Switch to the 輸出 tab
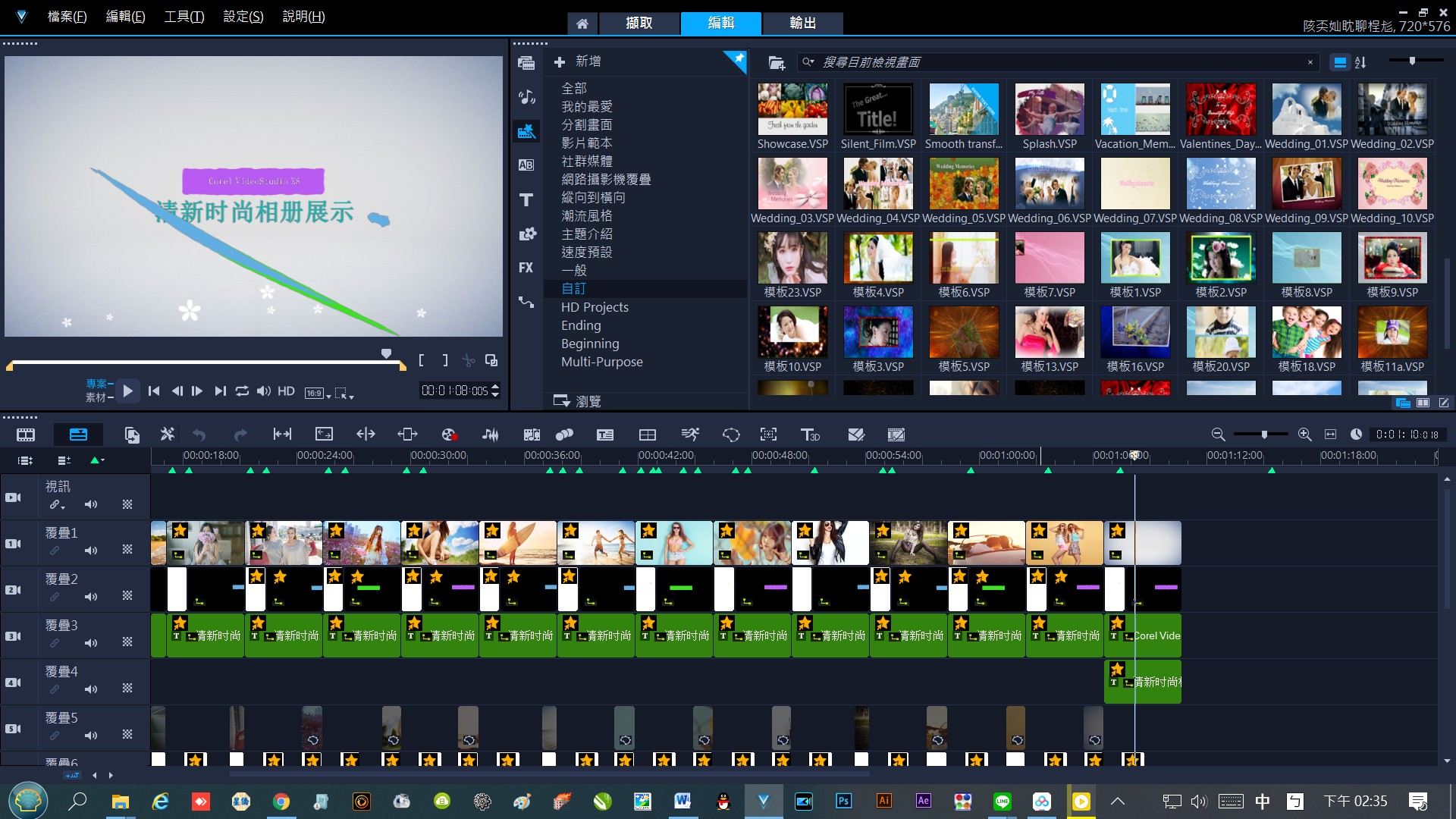 [803, 24]
